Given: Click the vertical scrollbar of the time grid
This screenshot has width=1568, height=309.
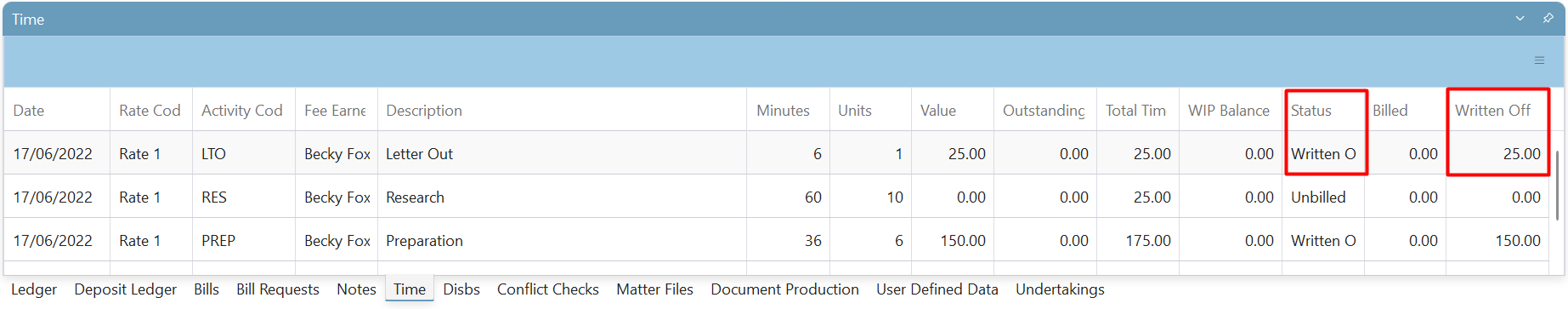Looking at the screenshot, I should tap(1557, 186).
